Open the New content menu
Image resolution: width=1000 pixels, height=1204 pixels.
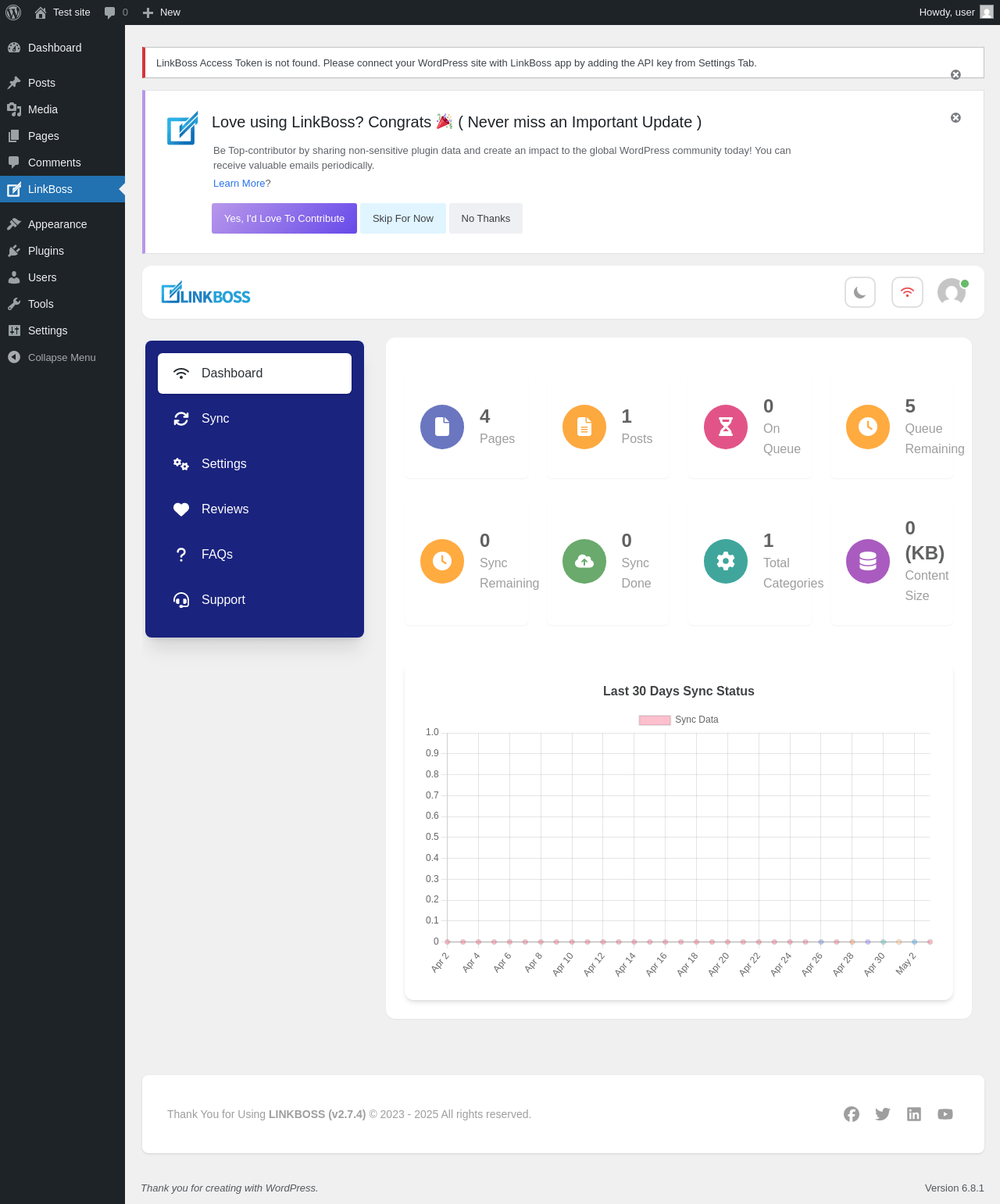point(161,13)
